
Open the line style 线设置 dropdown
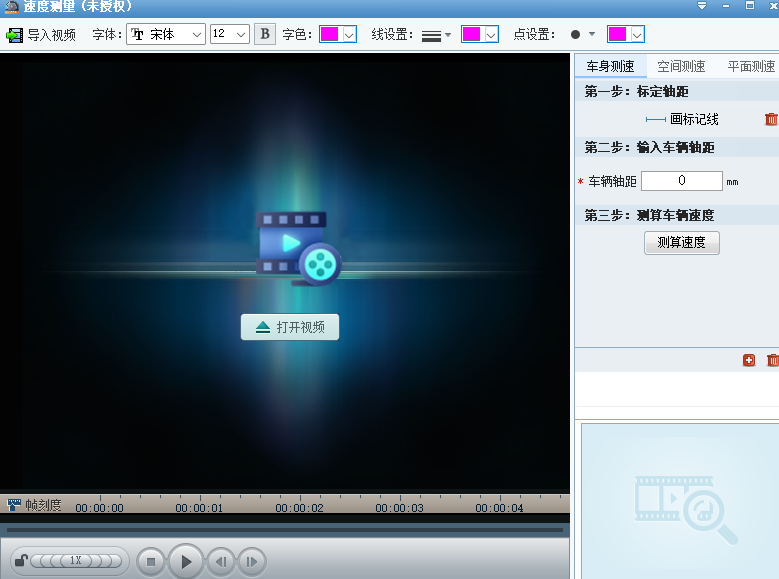[436, 35]
